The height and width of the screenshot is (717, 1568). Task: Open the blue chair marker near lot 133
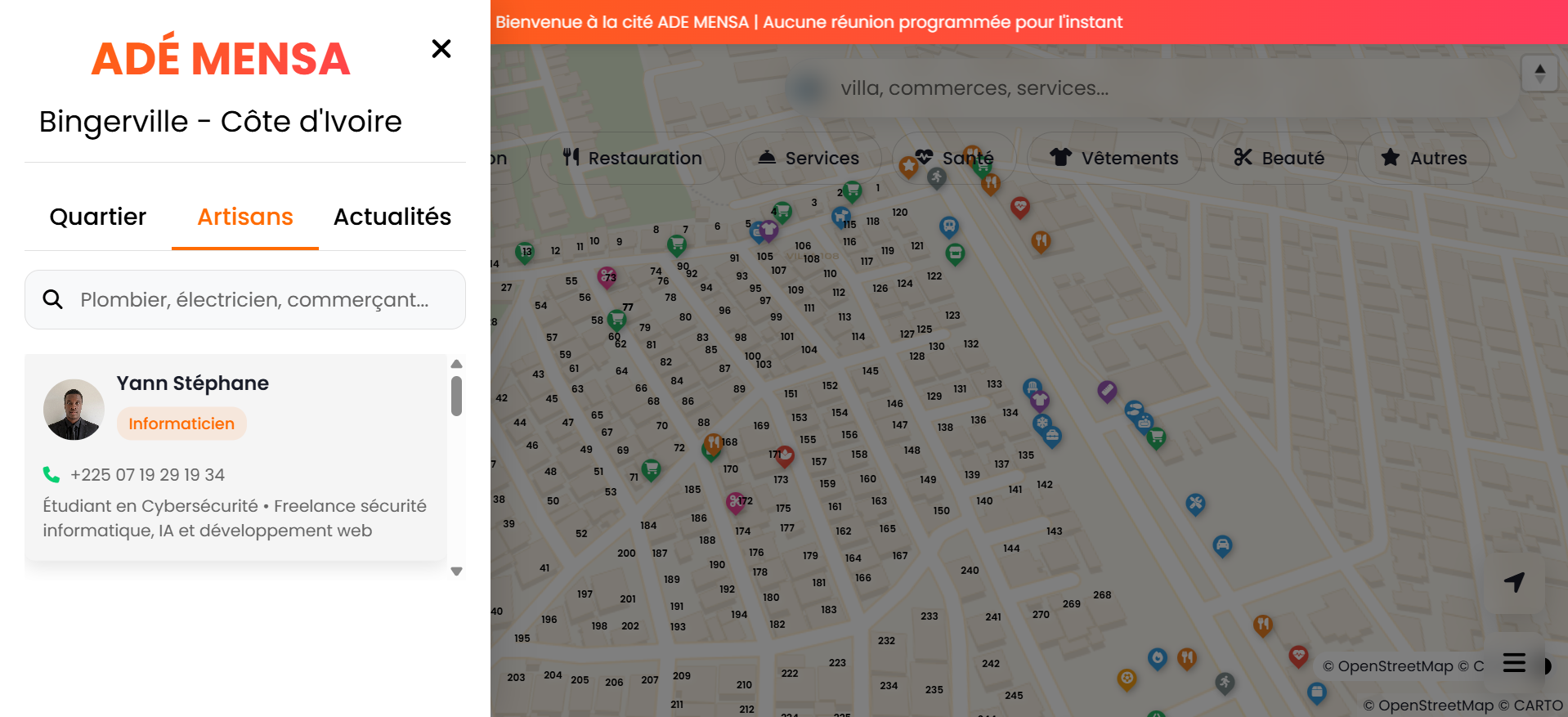1033,388
